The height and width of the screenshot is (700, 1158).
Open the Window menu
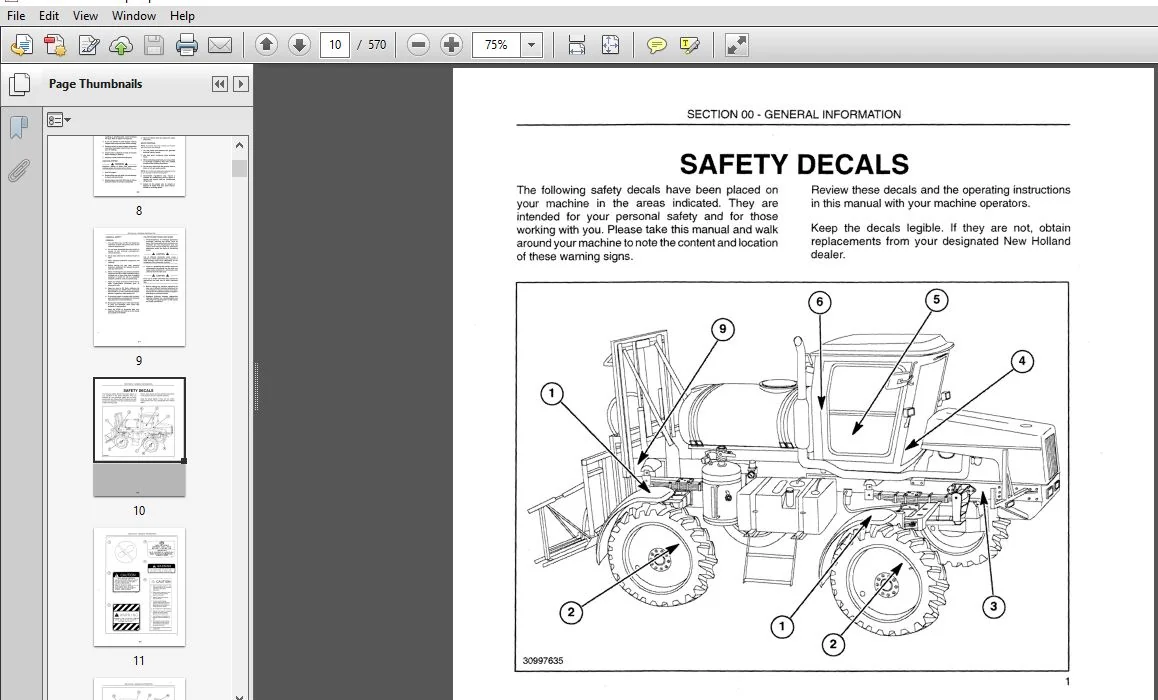tap(134, 16)
